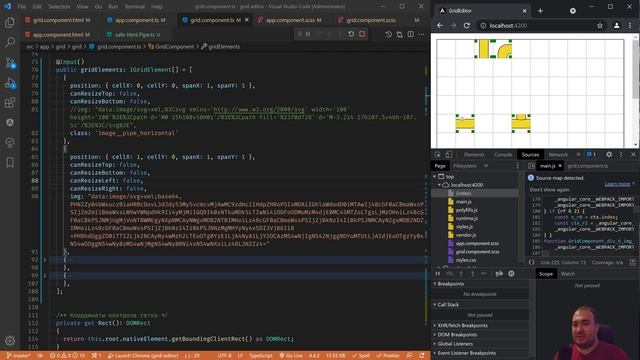Click the open changes icon in editor actions
This screenshot has width=640, height=360.
400,35
